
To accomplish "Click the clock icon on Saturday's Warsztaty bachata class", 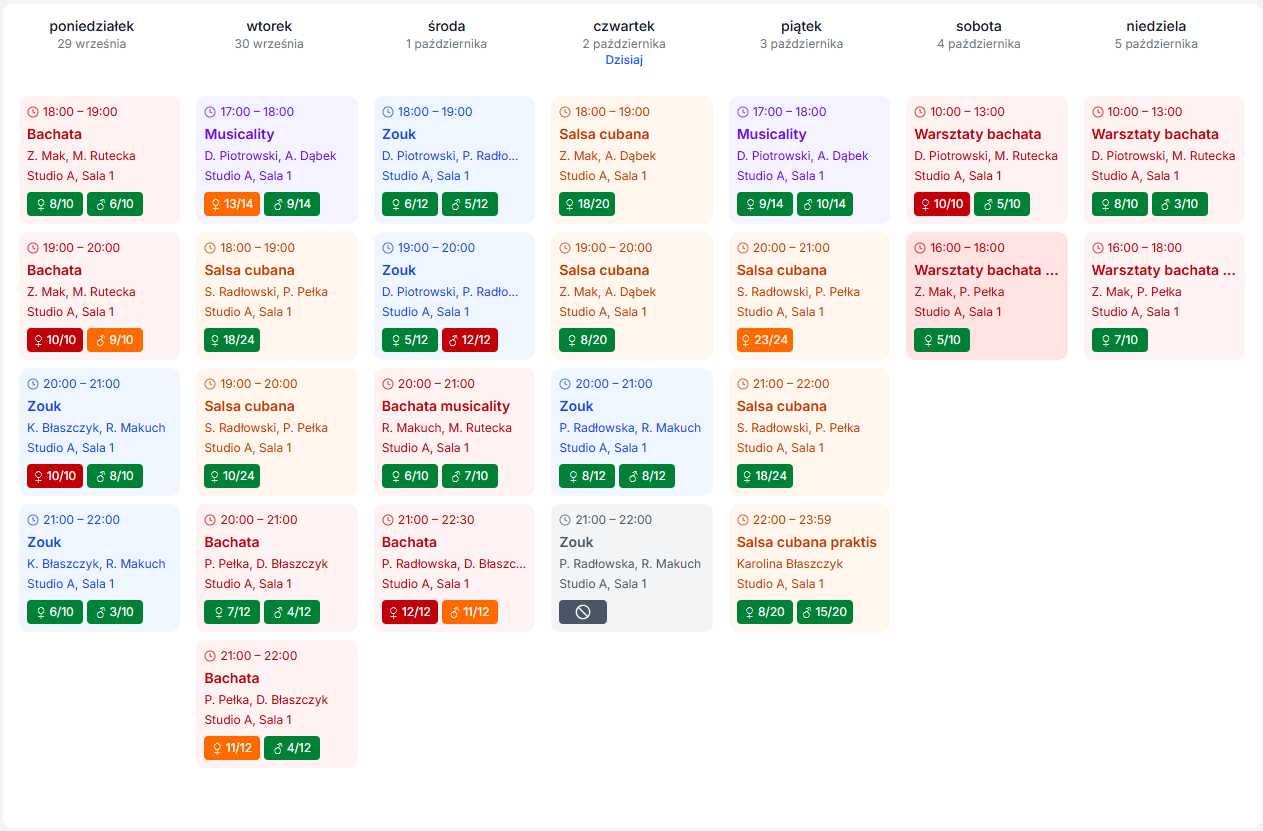I will [918, 111].
